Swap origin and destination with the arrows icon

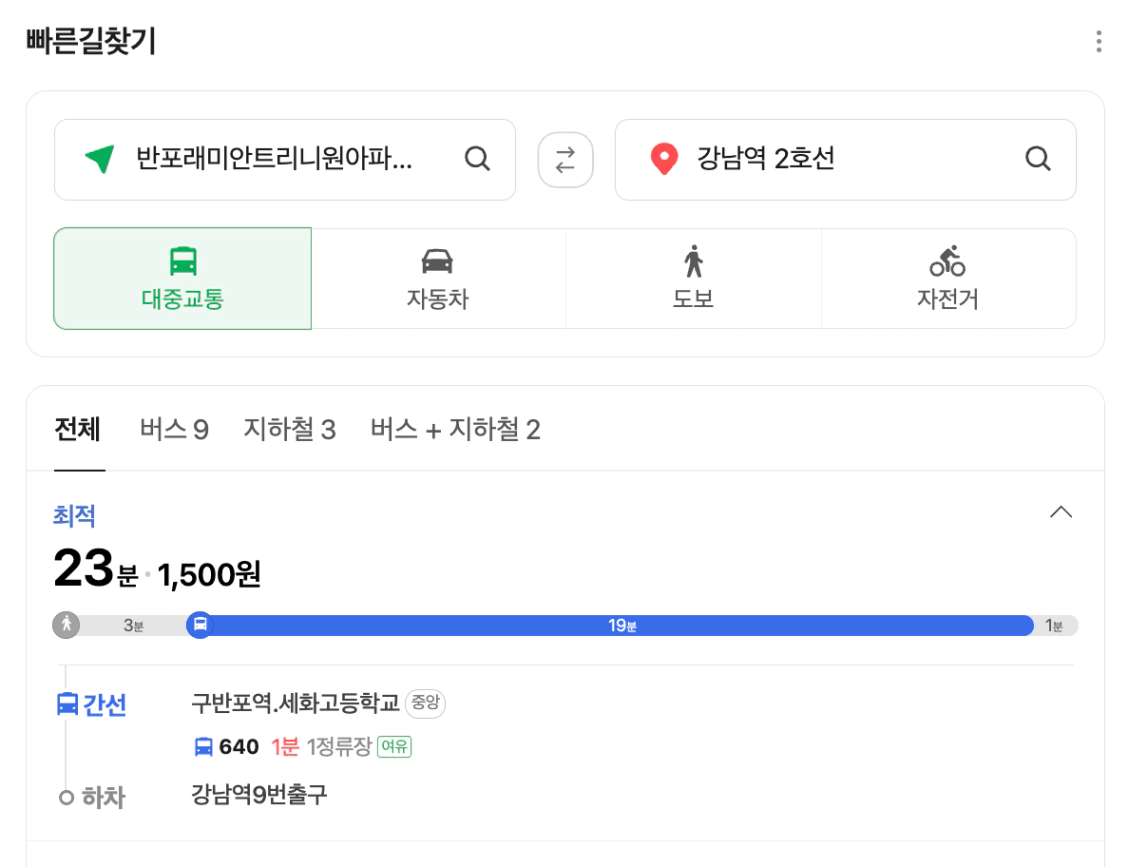tap(565, 160)
